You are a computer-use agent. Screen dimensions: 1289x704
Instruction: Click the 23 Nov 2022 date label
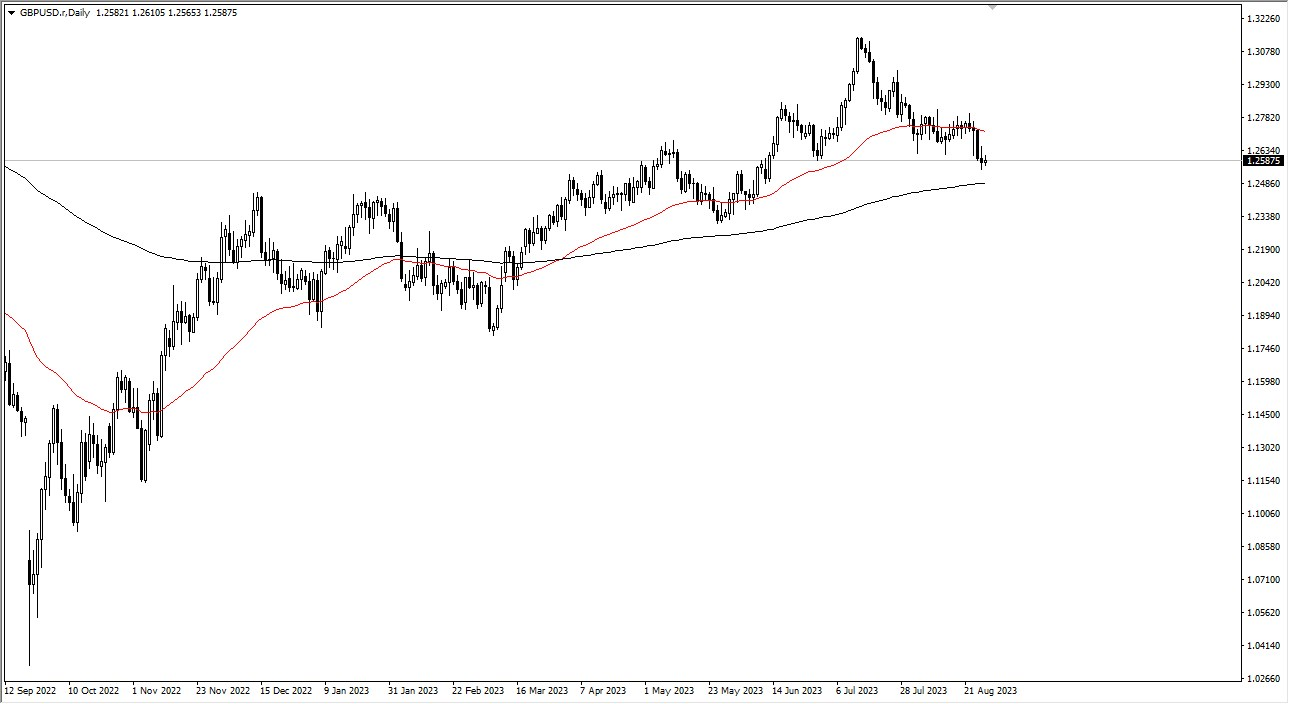coord(222,691)
